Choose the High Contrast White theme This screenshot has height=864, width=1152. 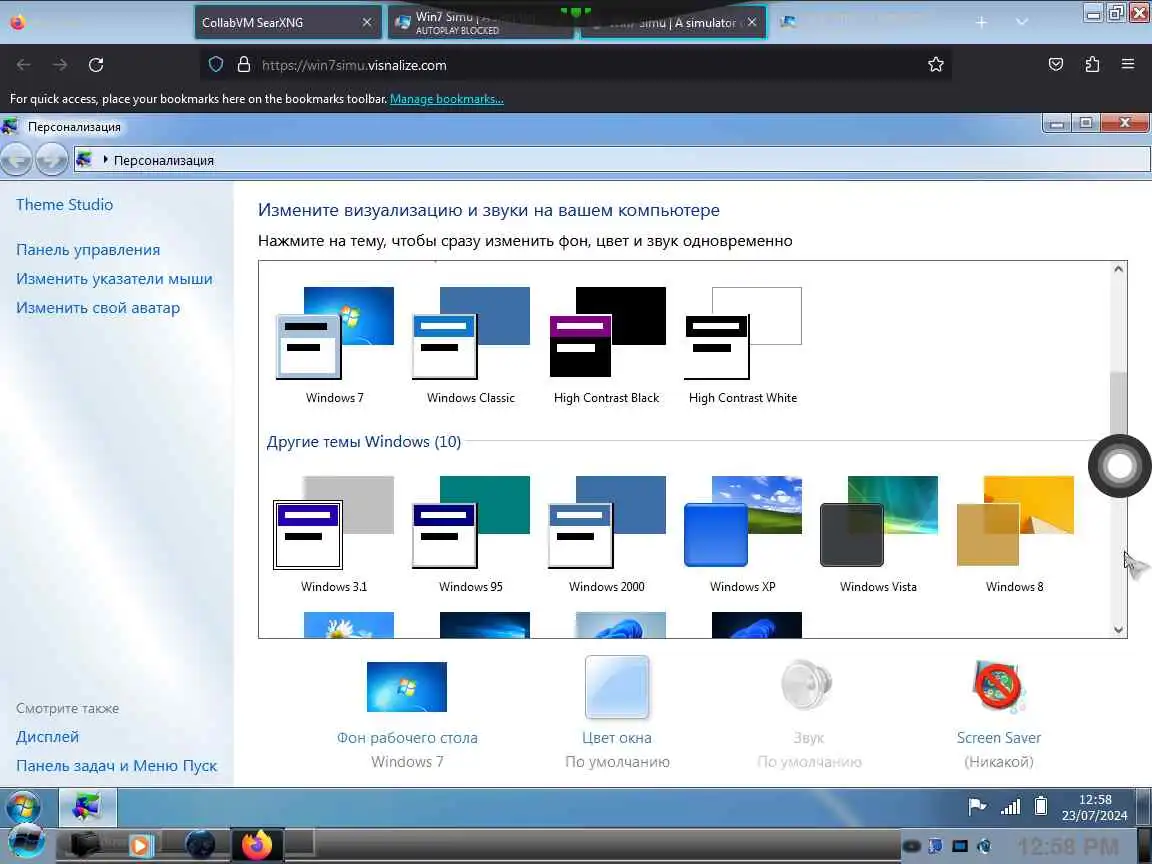point(743,345)
